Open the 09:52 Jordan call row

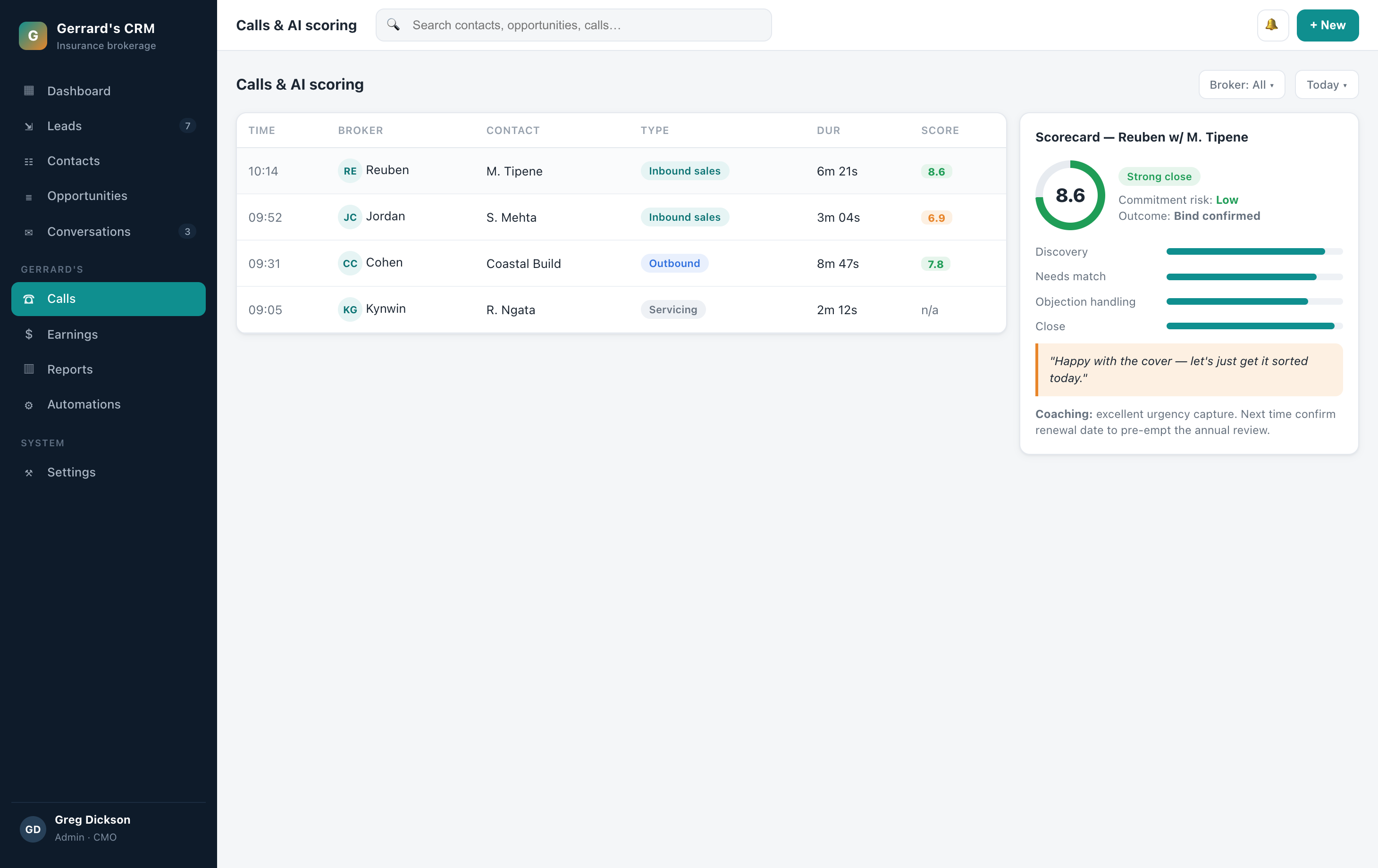click(621, 217)
